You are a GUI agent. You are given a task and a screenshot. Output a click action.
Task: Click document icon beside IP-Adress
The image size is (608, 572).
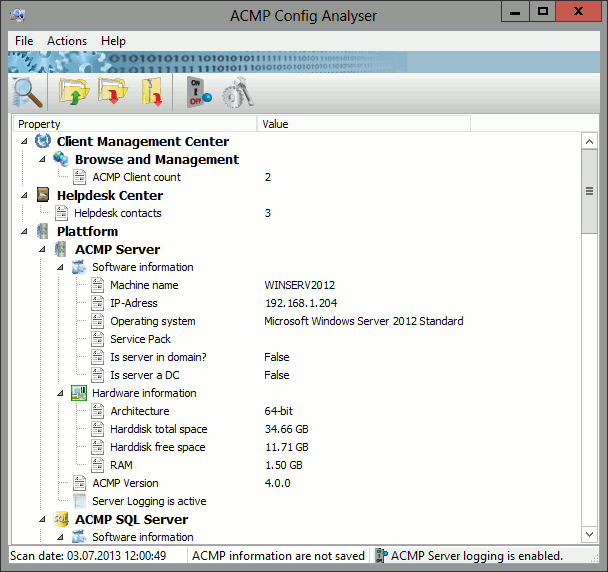(97, 303)
